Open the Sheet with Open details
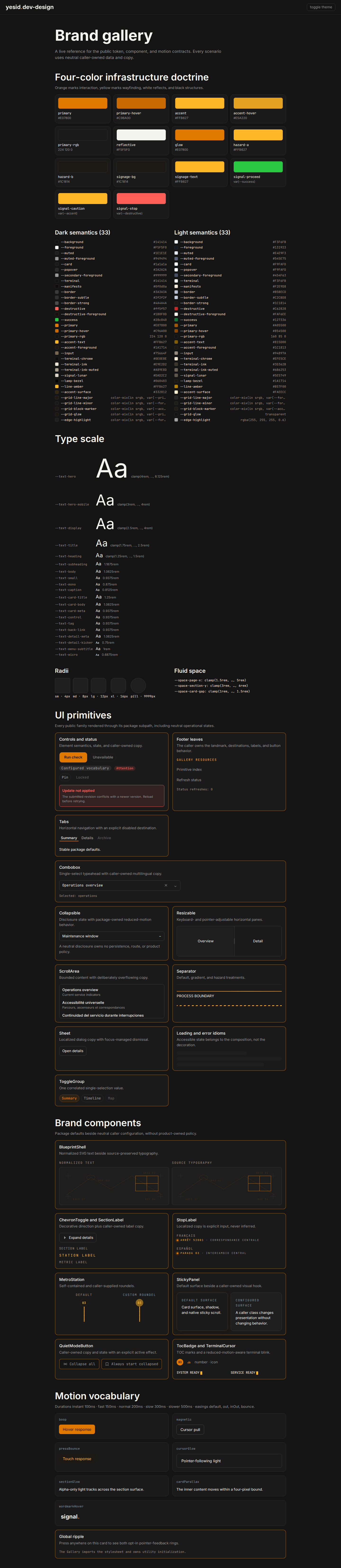The height and width of the screenshot is (1568, 341). (73, 1051)
